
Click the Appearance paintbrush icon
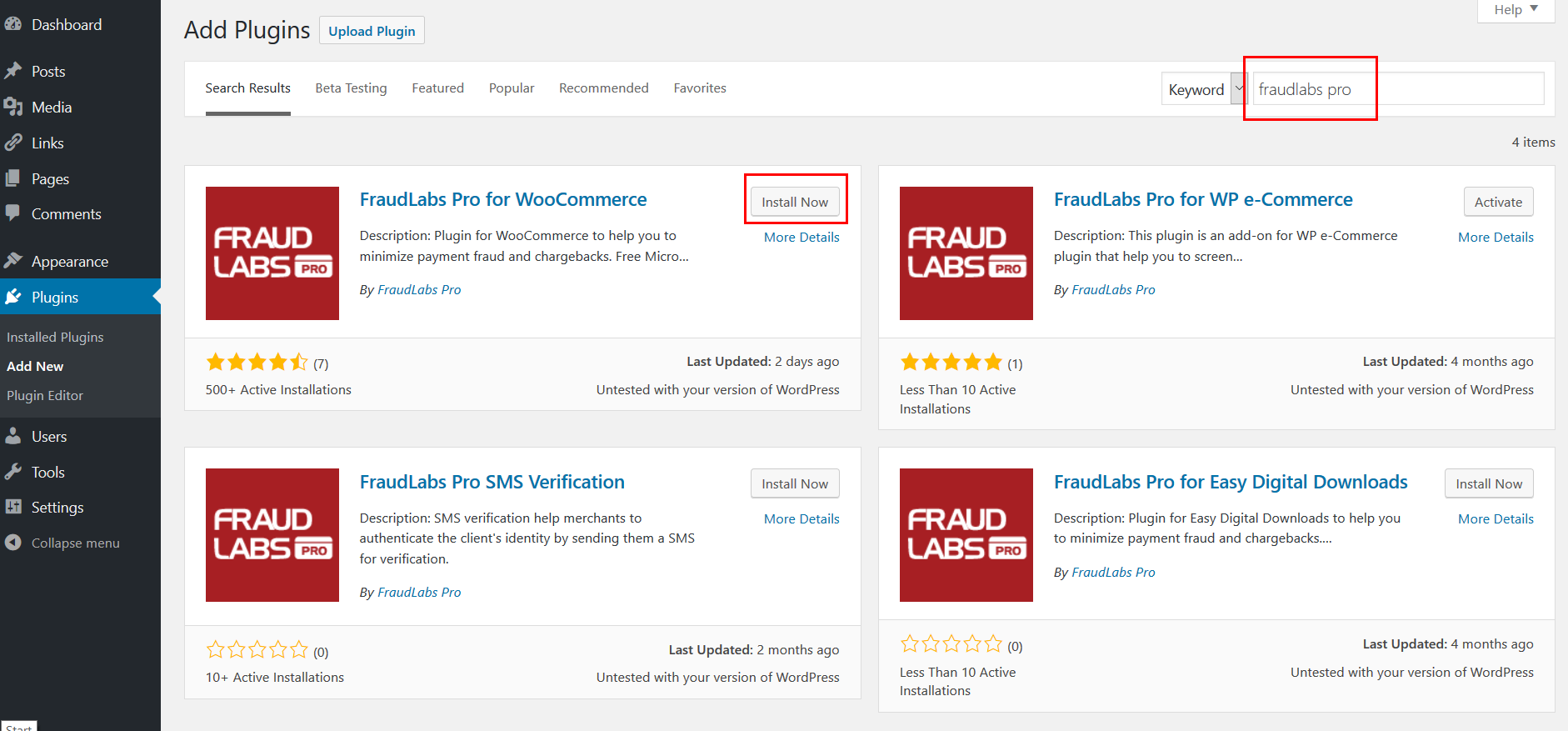[12, 261]
